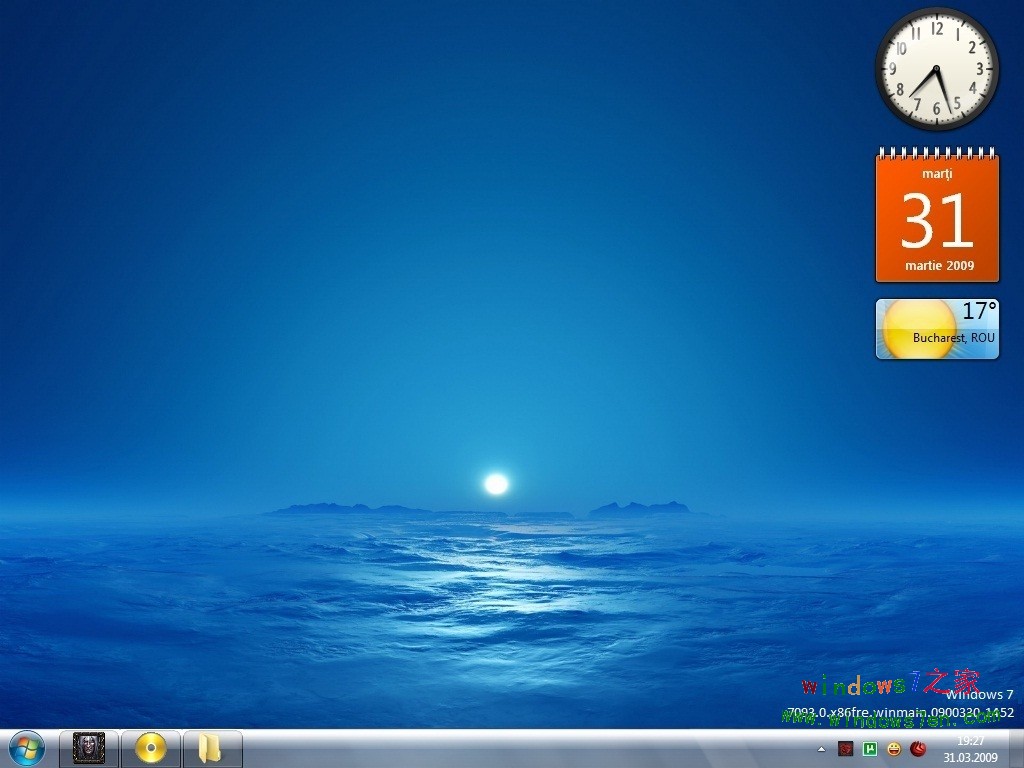This screenshot has height=768, width=1024.
Task: Open the folder icon pinned to taskbar
Action: (x=213, y=749)
